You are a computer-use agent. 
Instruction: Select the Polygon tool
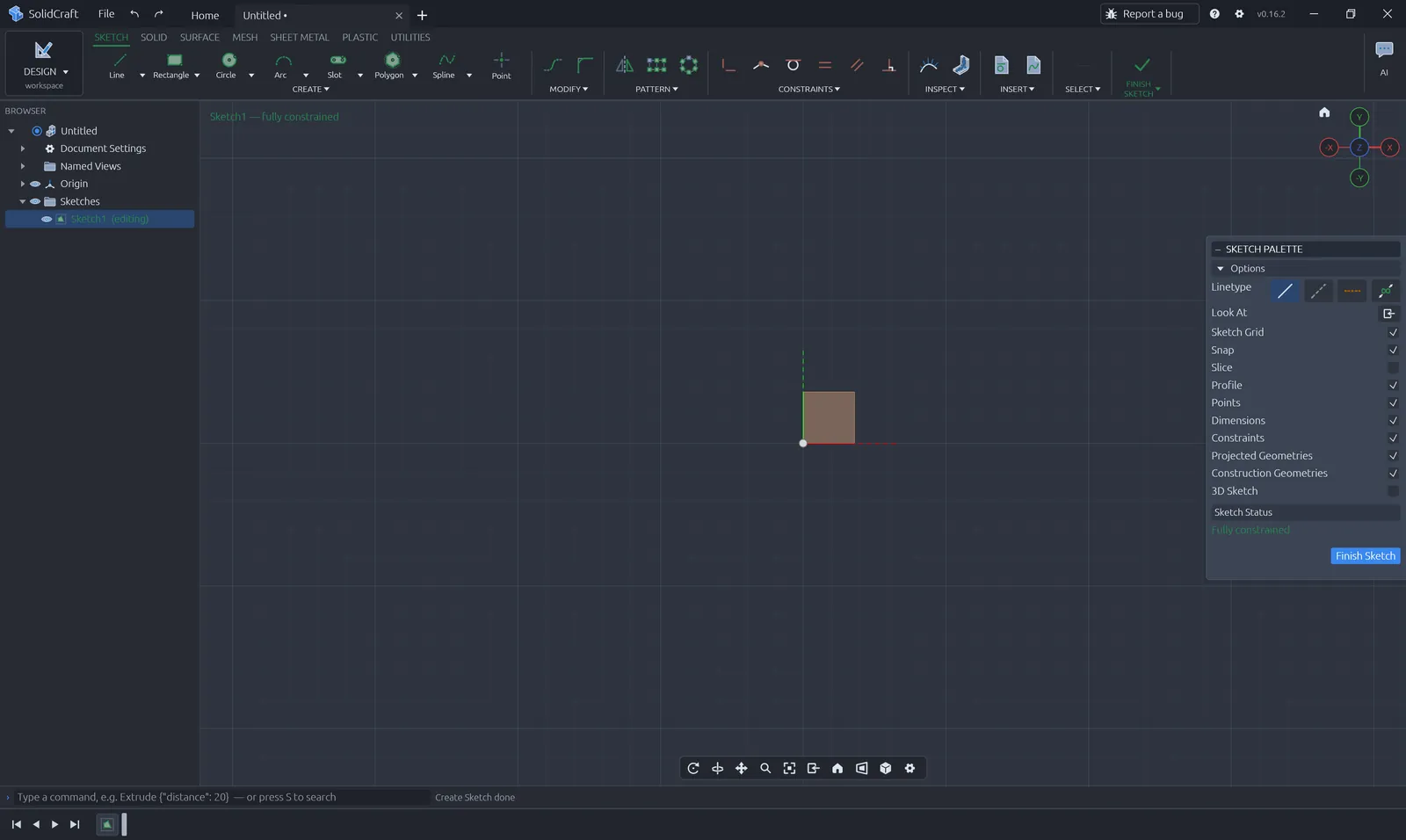click(x=391, y=65)
